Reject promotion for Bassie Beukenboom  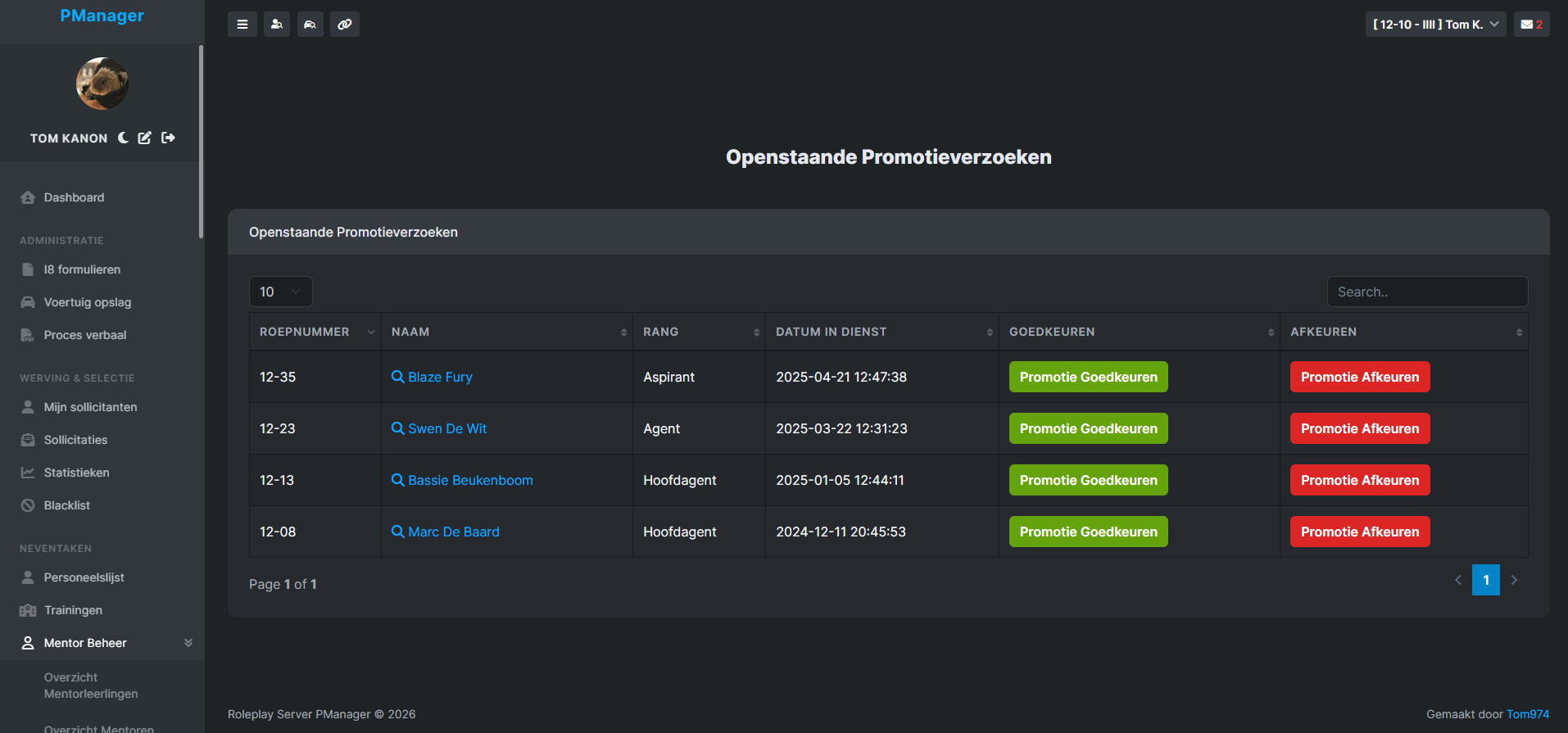(x=1360, y=480)
